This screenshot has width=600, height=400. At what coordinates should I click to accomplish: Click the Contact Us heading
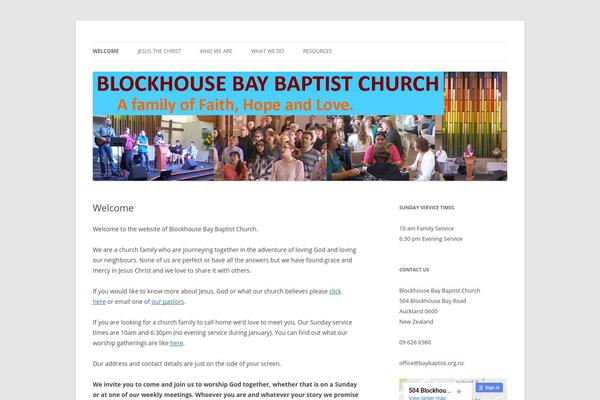click(x=414, y=269)
